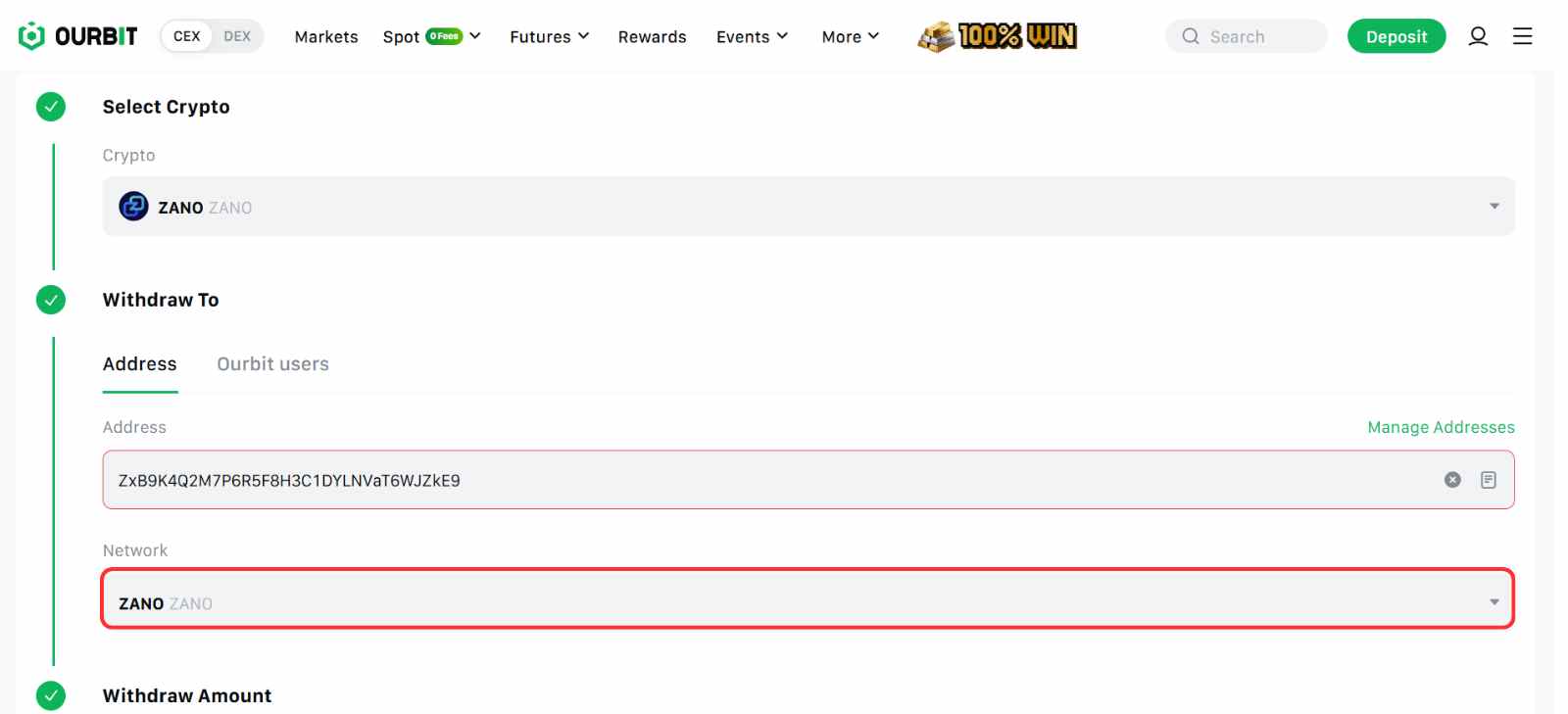Click the Select Crypto step checkmark
1568x714 pixels.
(51, 107)
